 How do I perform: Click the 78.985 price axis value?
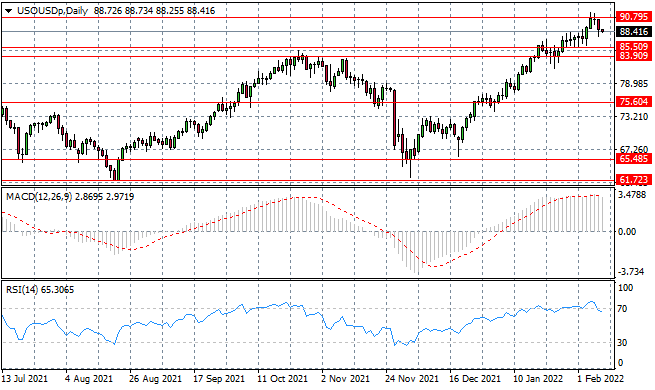point(634,84)
